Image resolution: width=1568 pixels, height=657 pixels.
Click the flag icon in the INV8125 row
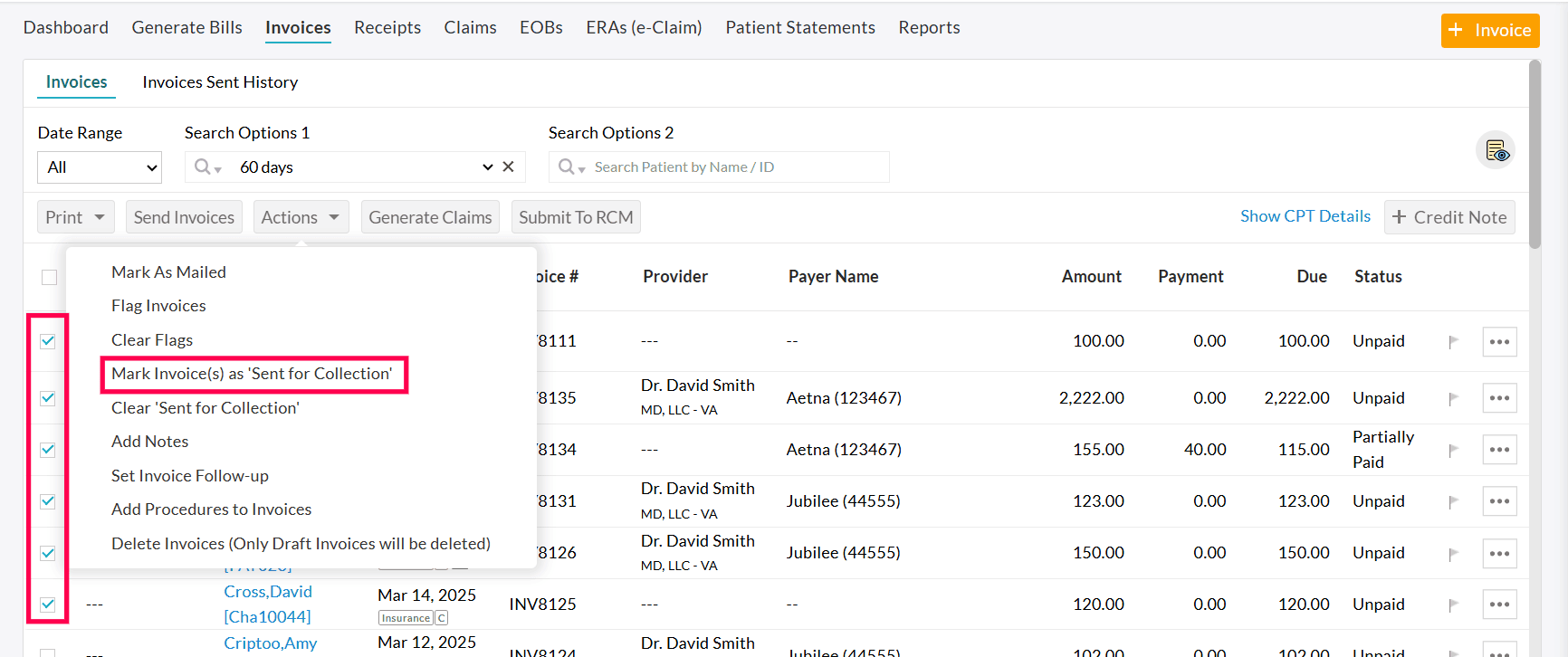[x=1453, y=605]
